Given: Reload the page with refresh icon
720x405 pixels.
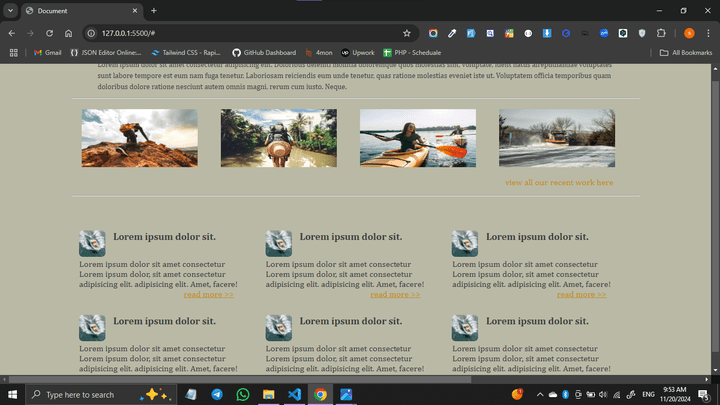Looking at the screenshot, I should pyautogui.click(x=49, y=33).
